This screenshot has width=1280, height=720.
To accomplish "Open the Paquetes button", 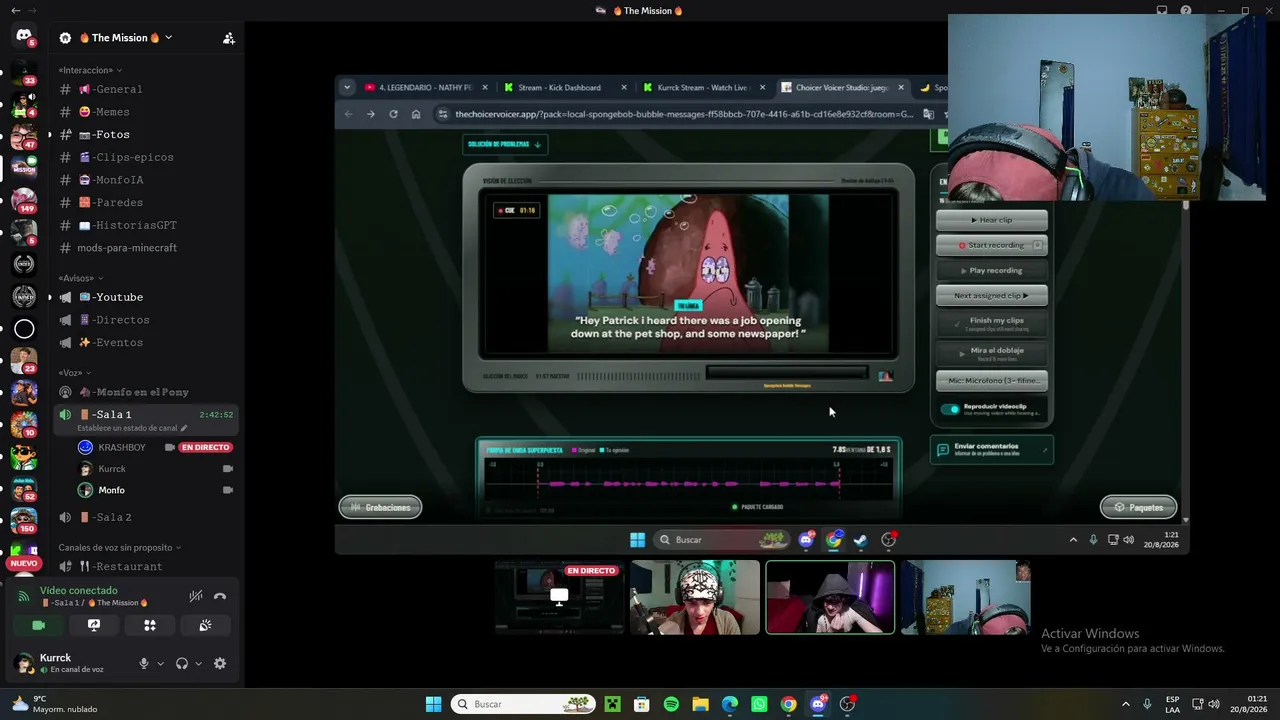I will point(1138,507).
